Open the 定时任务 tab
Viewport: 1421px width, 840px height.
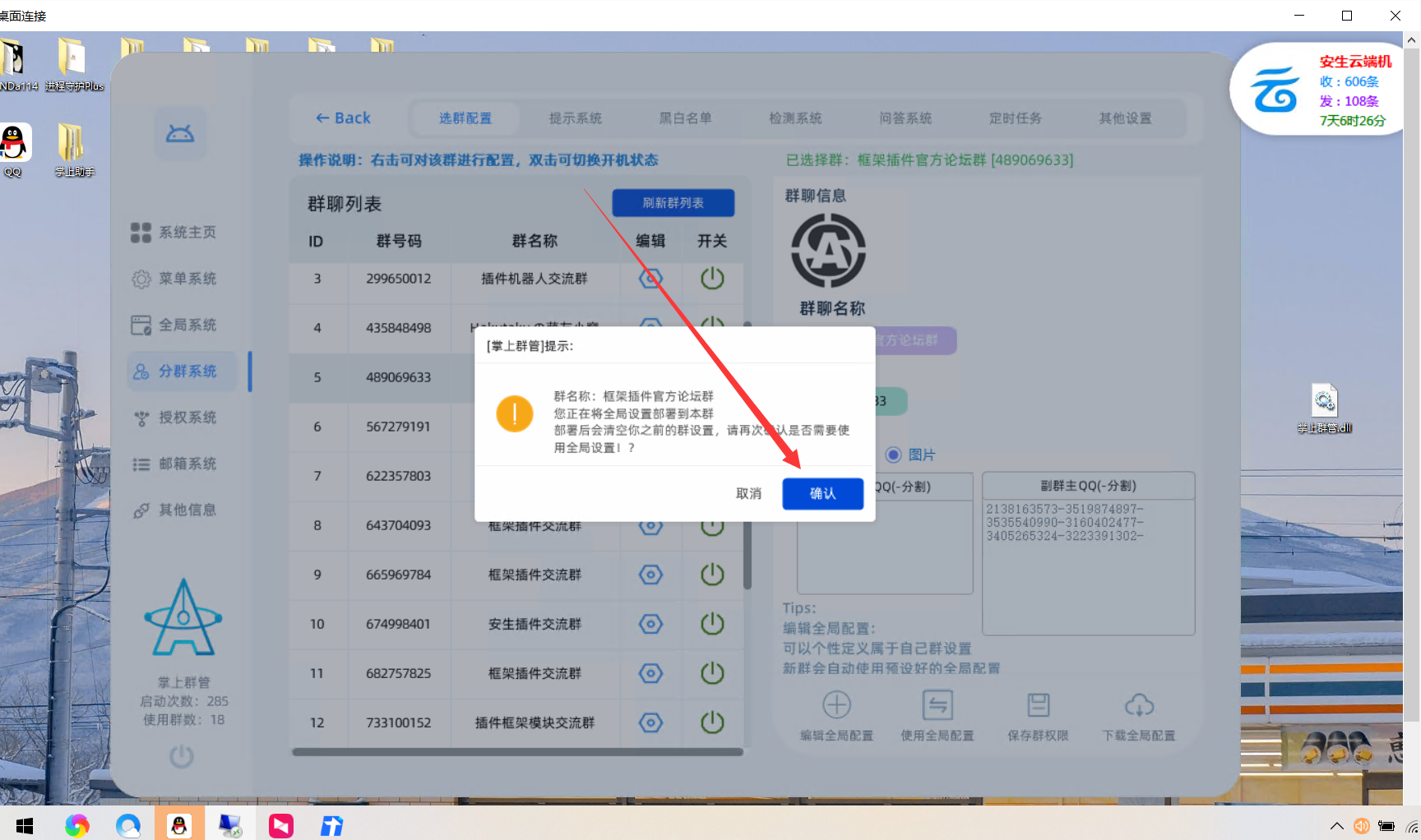click(1015, 118)
